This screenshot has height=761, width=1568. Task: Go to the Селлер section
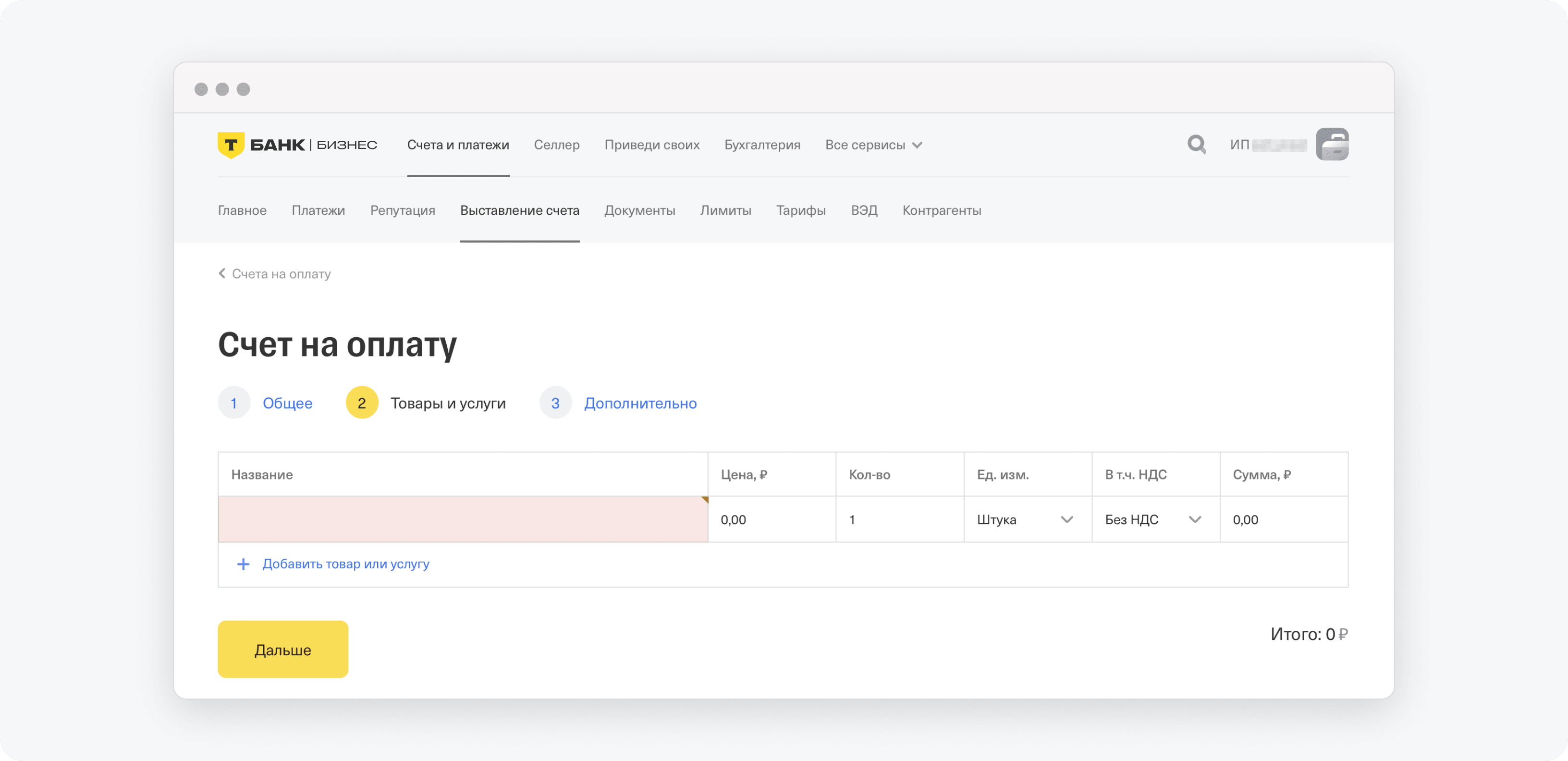[556, 145]
